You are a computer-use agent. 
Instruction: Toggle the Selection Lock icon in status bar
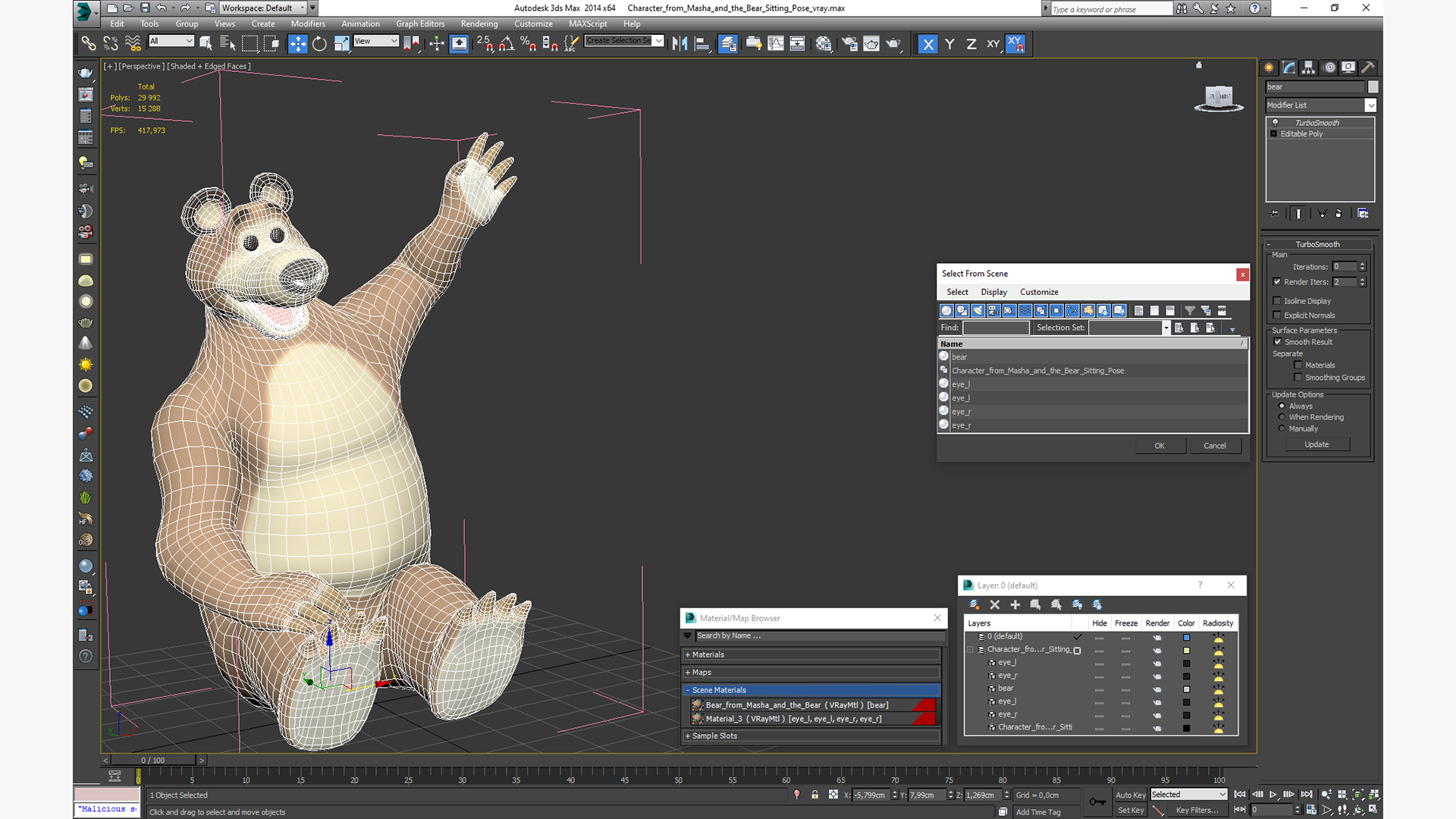point(815,795)
